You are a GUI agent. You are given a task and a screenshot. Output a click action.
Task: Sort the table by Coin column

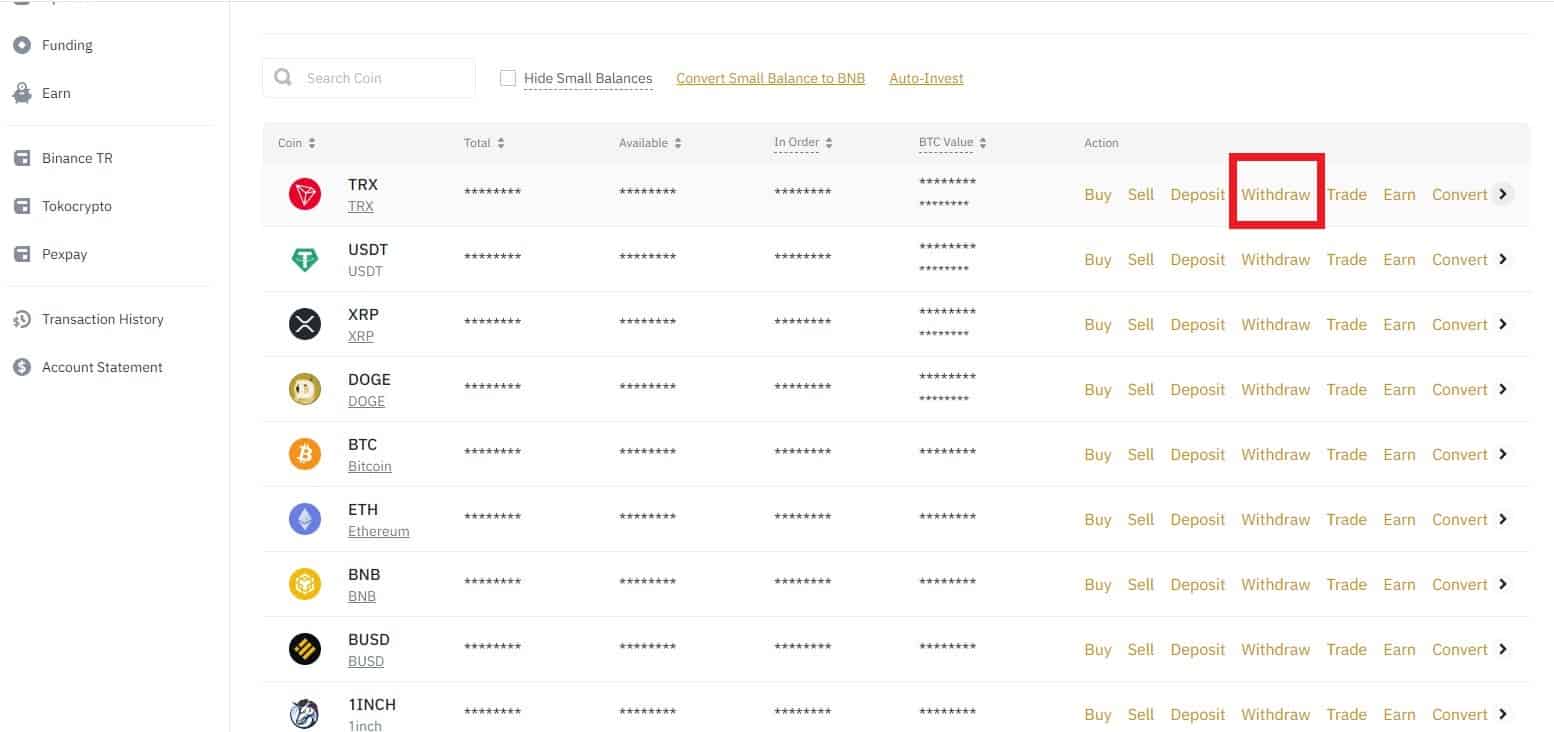297,143
